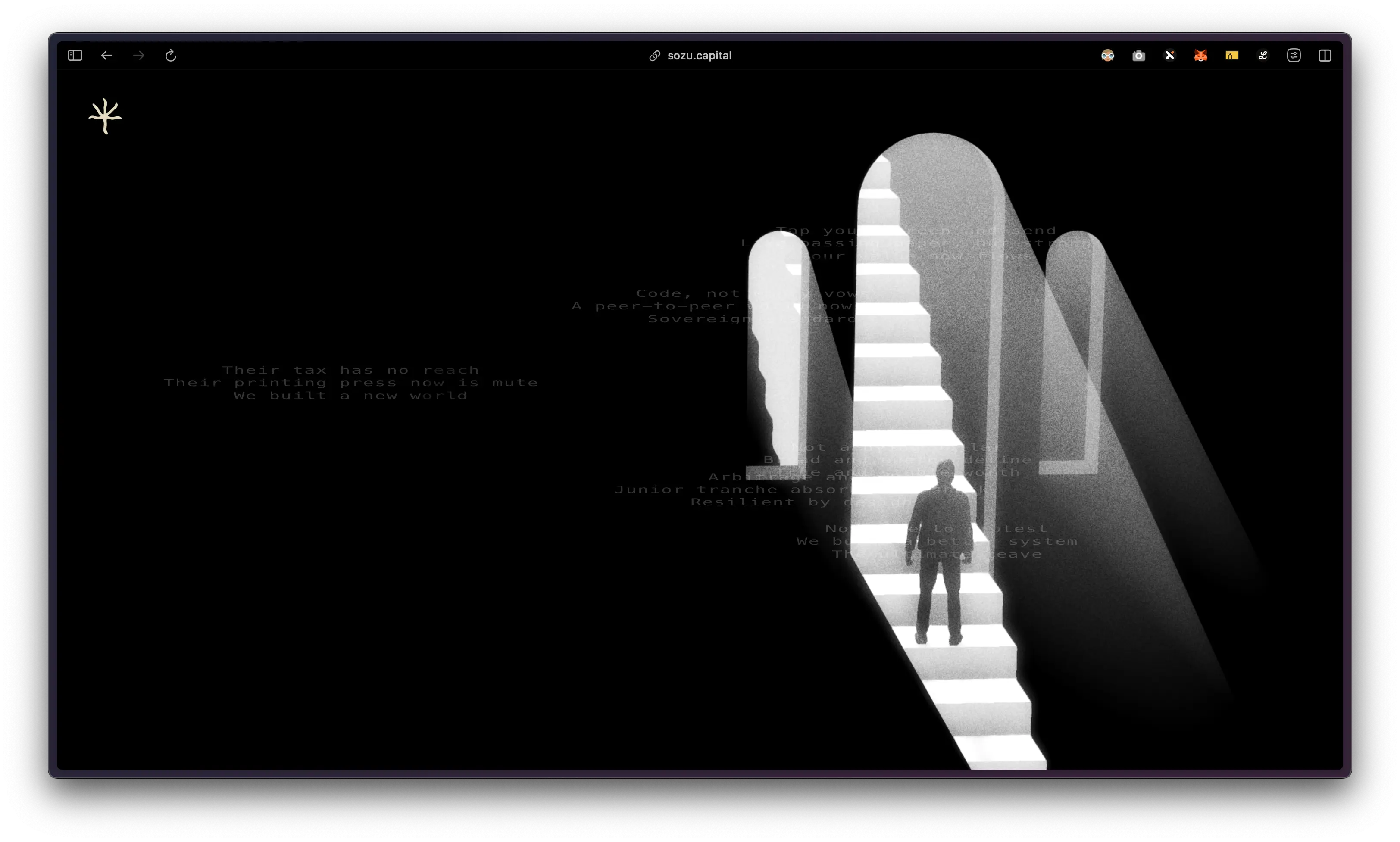
Task: Click the "Code, not" poem line
Action: 688,294
